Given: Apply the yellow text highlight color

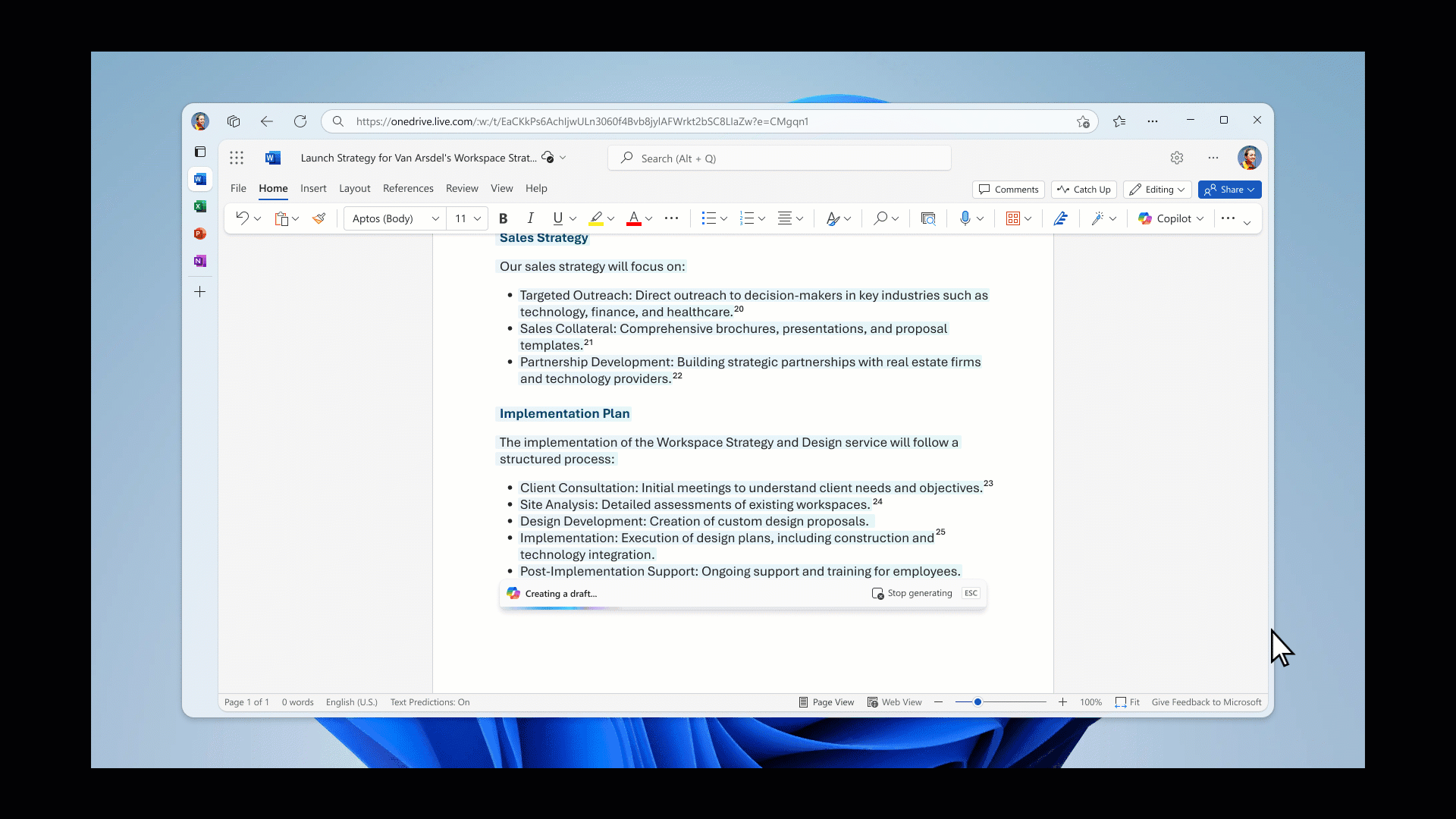Looking at the screenshot, I should pos(596,218).
